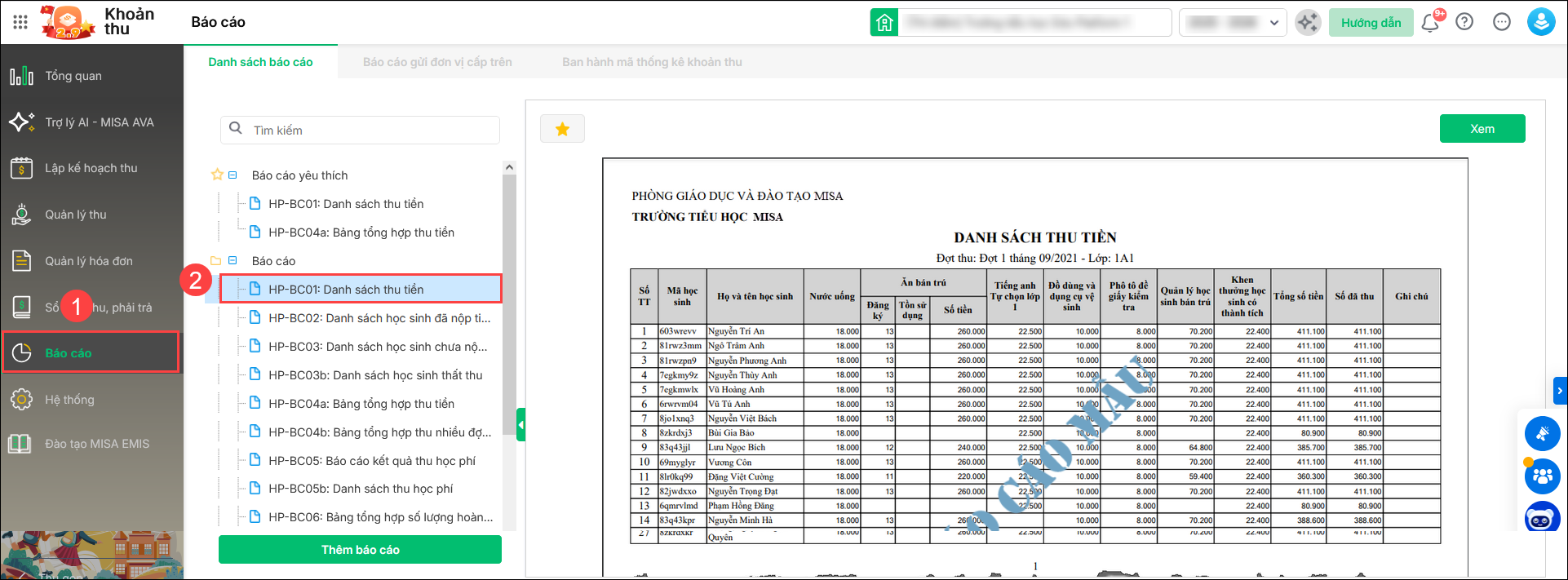This screenshot has height=580, width=1568.
Task: Open the AI sparkle assistant icon in header
Action: click(x=1308, y=22)
